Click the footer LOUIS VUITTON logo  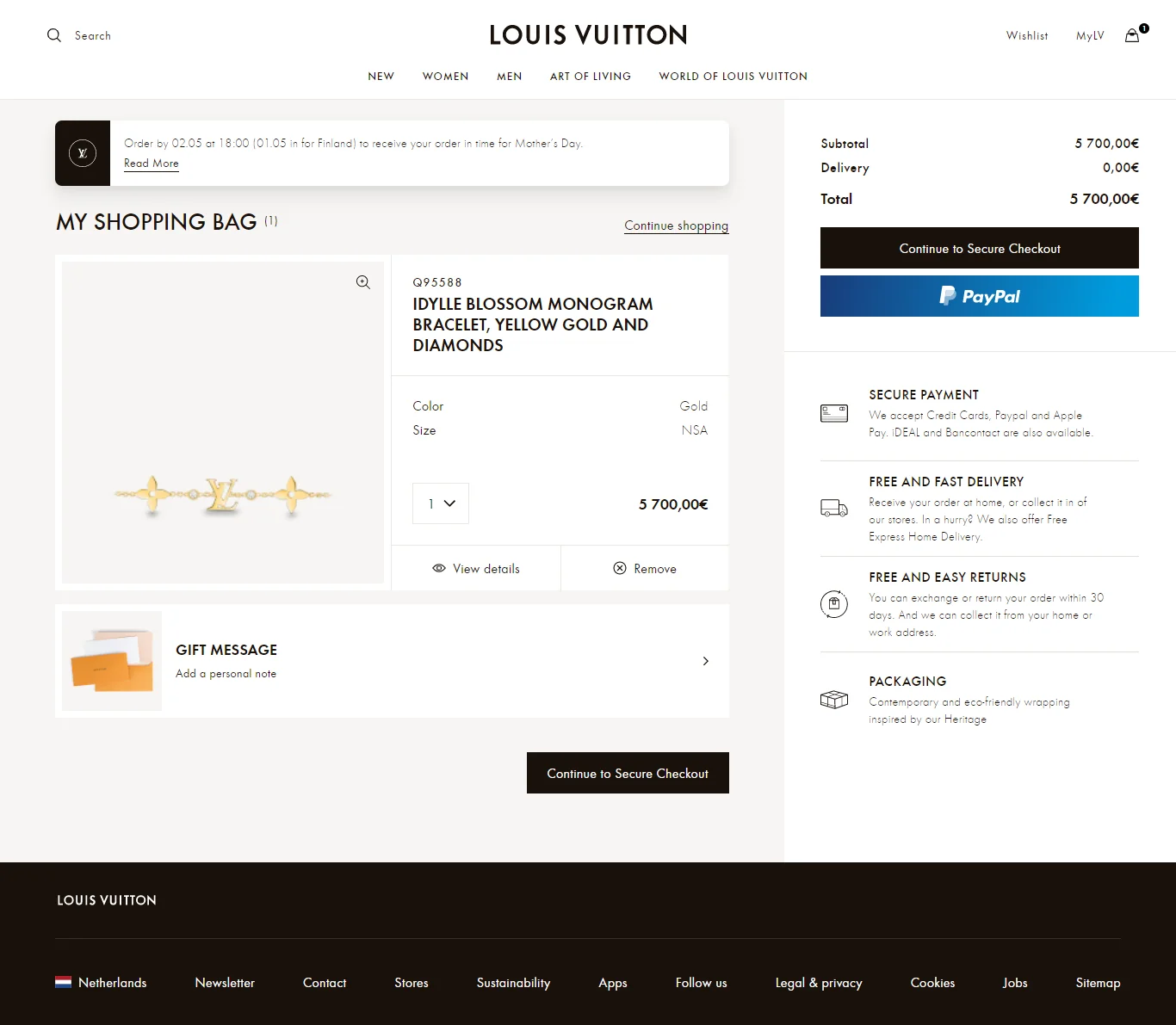click(x=107, y=900)
